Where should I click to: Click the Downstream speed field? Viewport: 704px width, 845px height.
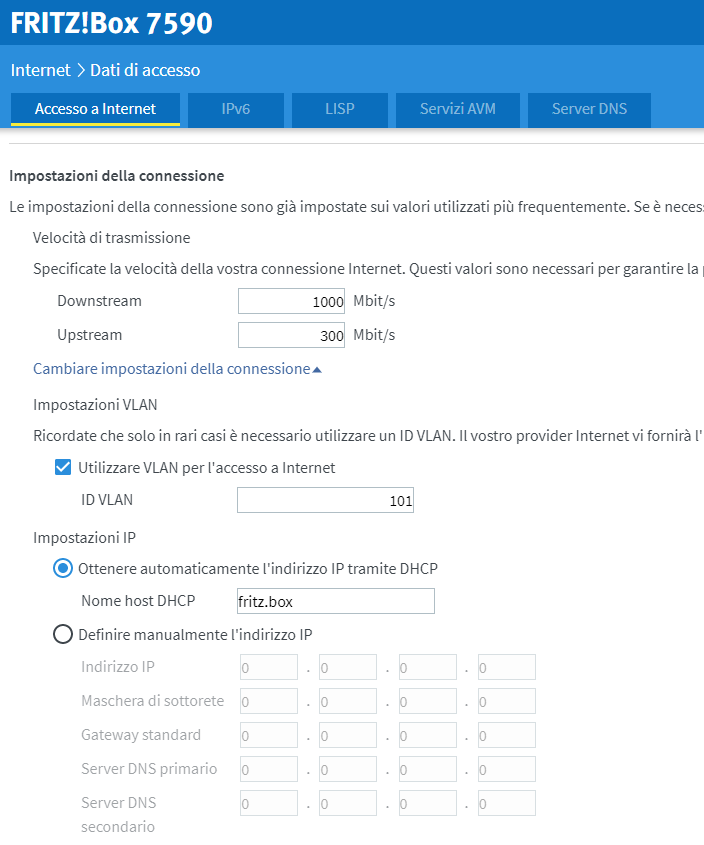pos(291,301)
